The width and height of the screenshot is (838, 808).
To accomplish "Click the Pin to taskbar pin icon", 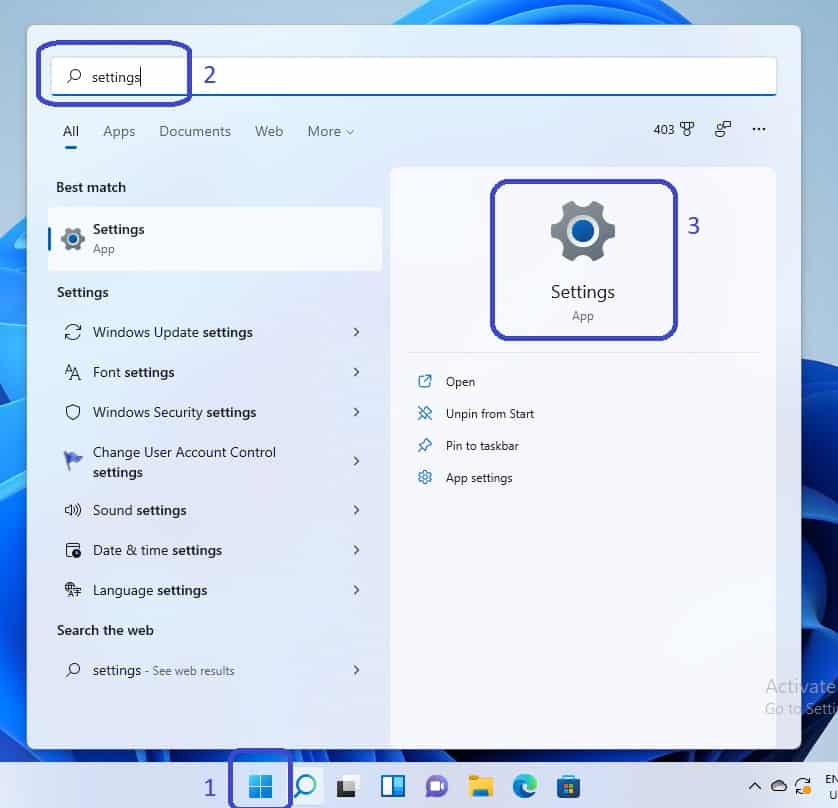I will pos(425,446).
